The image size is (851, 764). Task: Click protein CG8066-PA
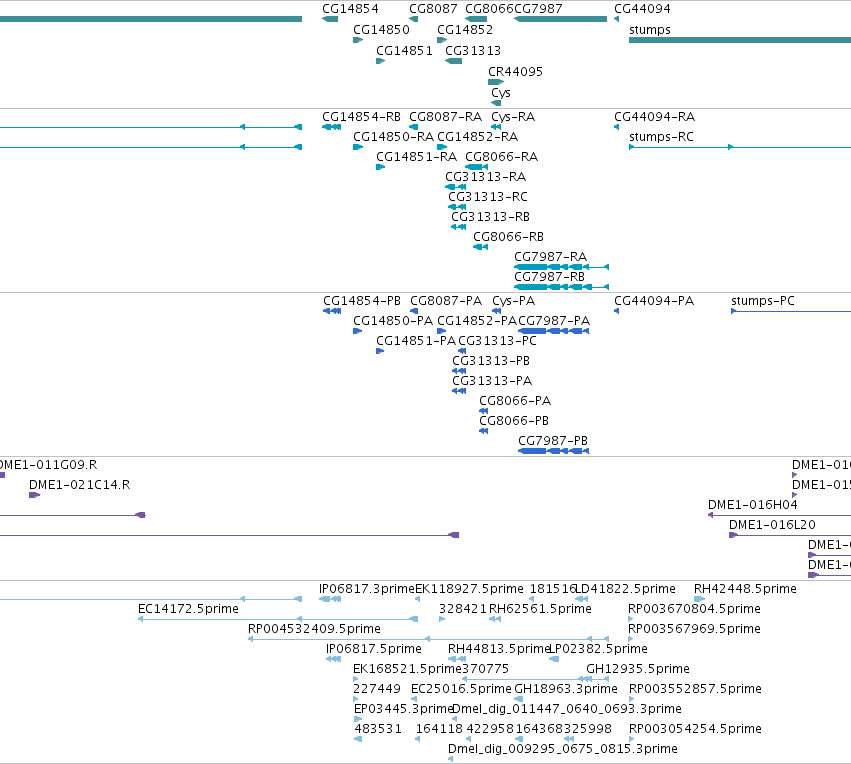(x=515, y=401)
